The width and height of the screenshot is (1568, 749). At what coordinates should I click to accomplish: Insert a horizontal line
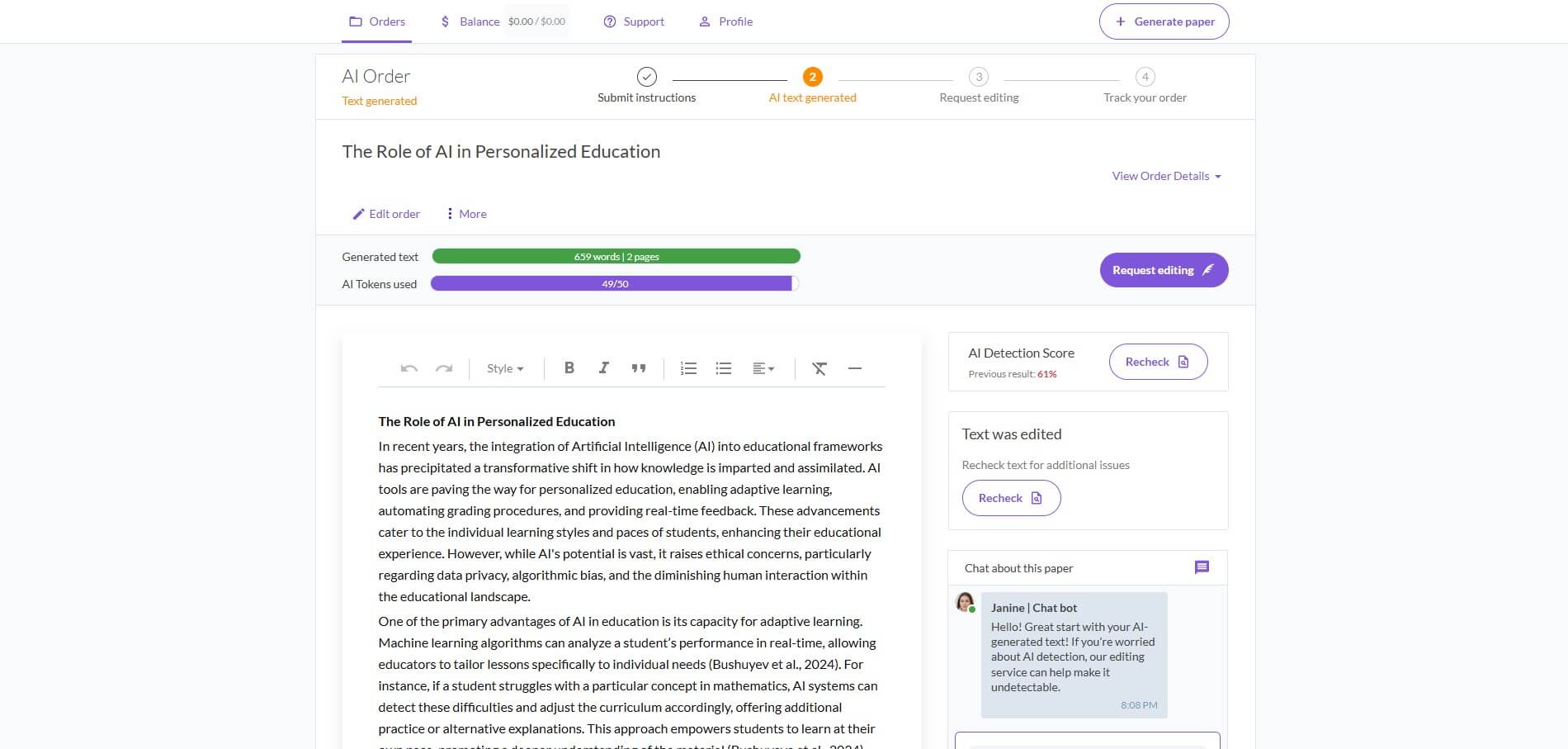(x=854, y=368)
